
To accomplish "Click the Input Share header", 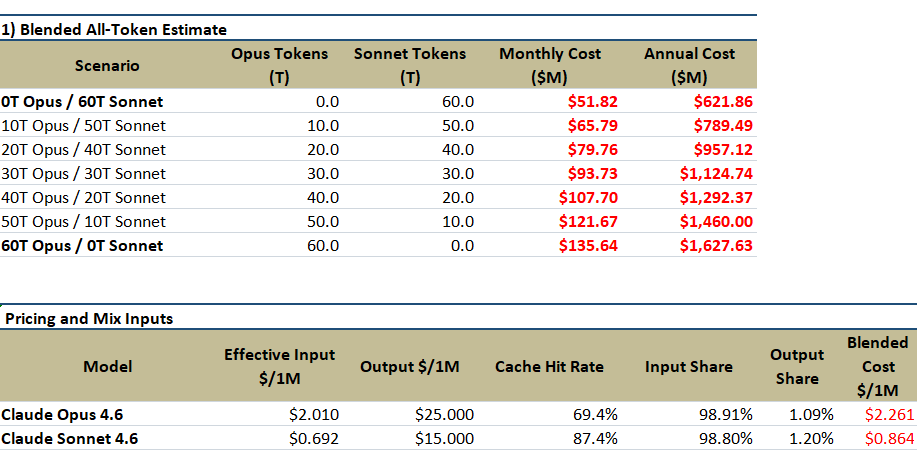I will click(x=689, y=366).
